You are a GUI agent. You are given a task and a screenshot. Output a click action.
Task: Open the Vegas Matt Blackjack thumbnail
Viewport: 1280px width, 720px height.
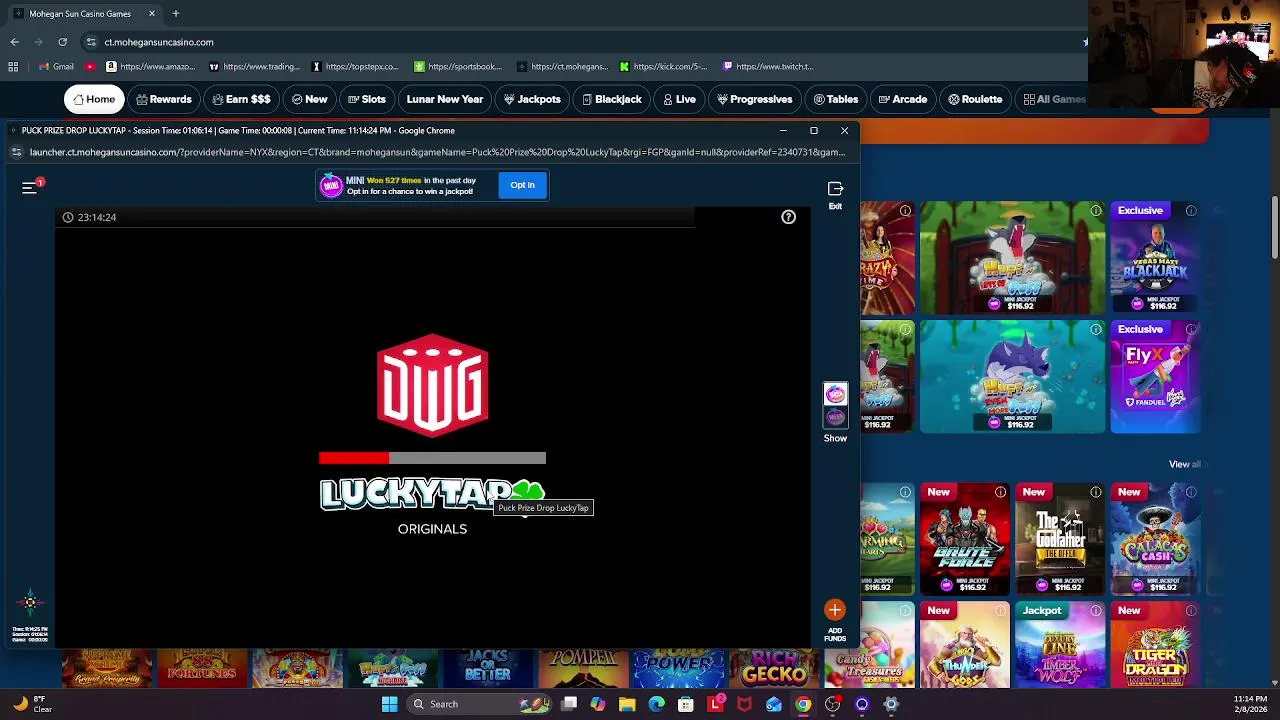pyautogui.click(x=1155, y=258)
